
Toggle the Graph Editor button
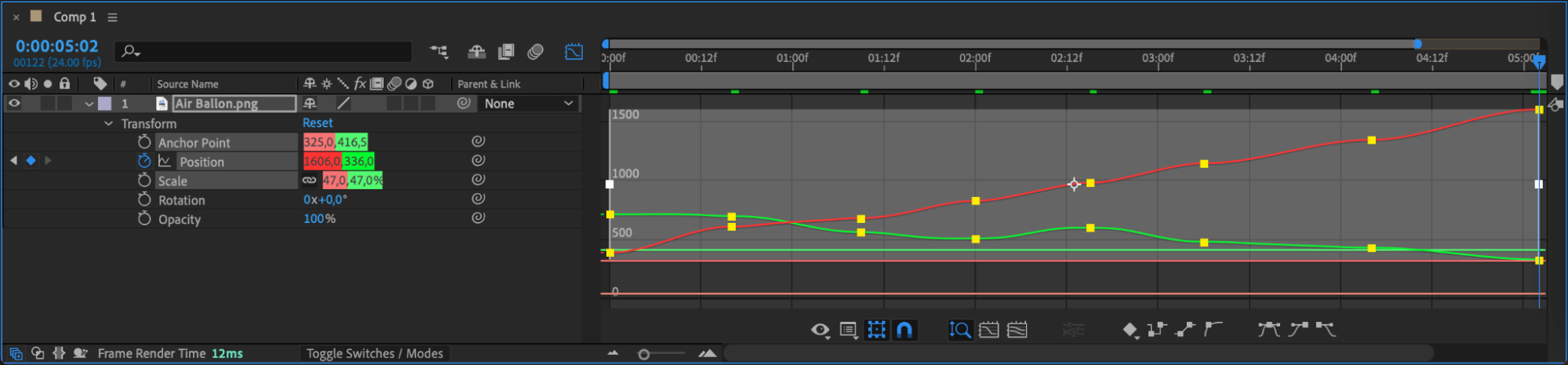click(574, 52)
